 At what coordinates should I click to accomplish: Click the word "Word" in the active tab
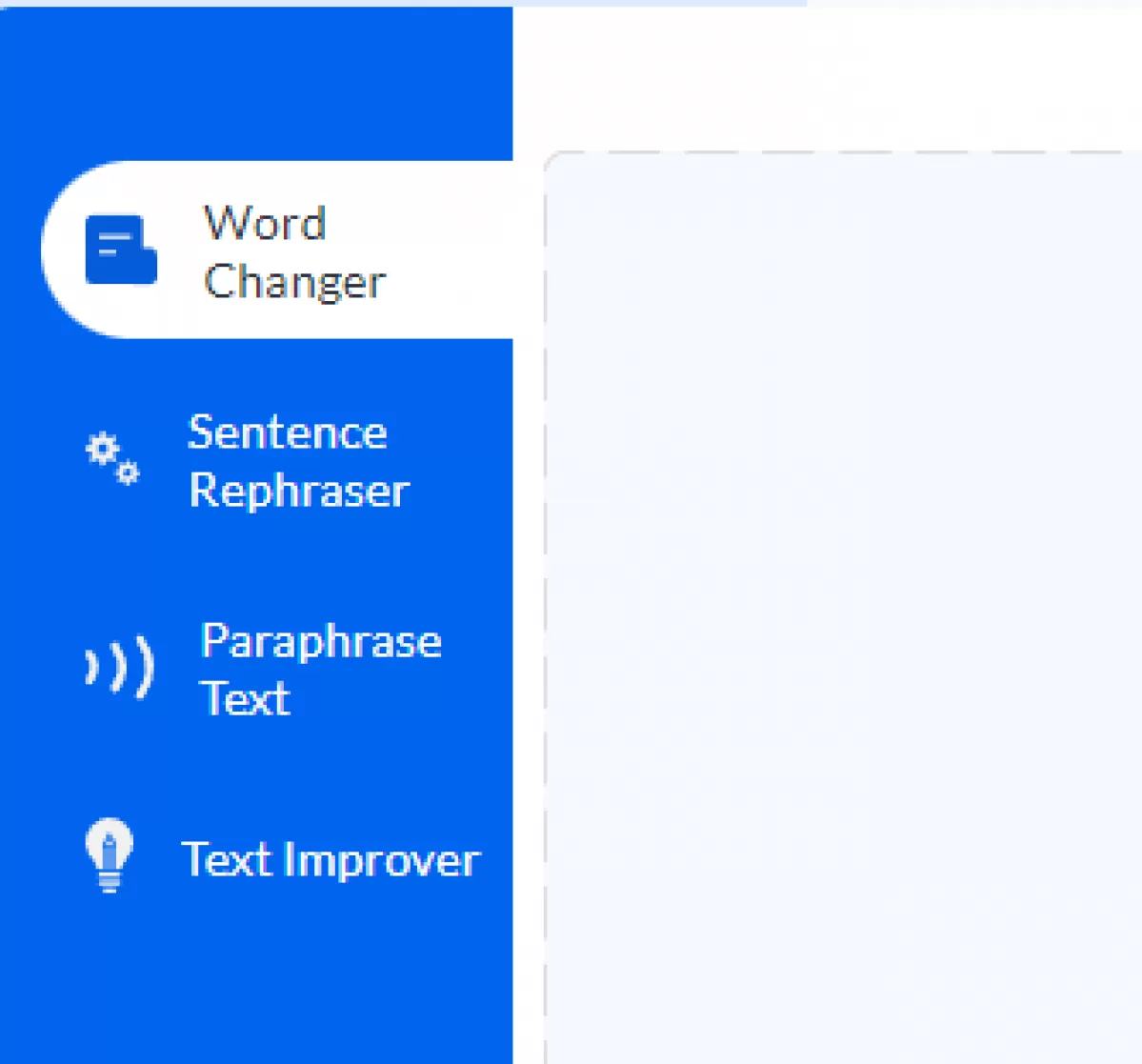tap(265, 224)
